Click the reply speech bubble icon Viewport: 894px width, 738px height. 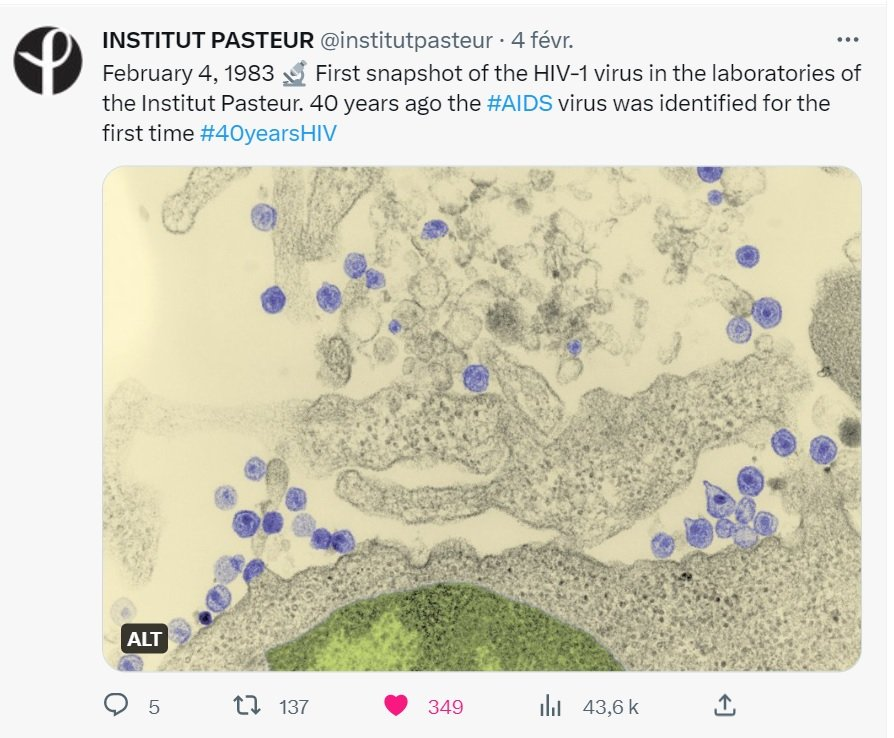(x=117, y=706)
